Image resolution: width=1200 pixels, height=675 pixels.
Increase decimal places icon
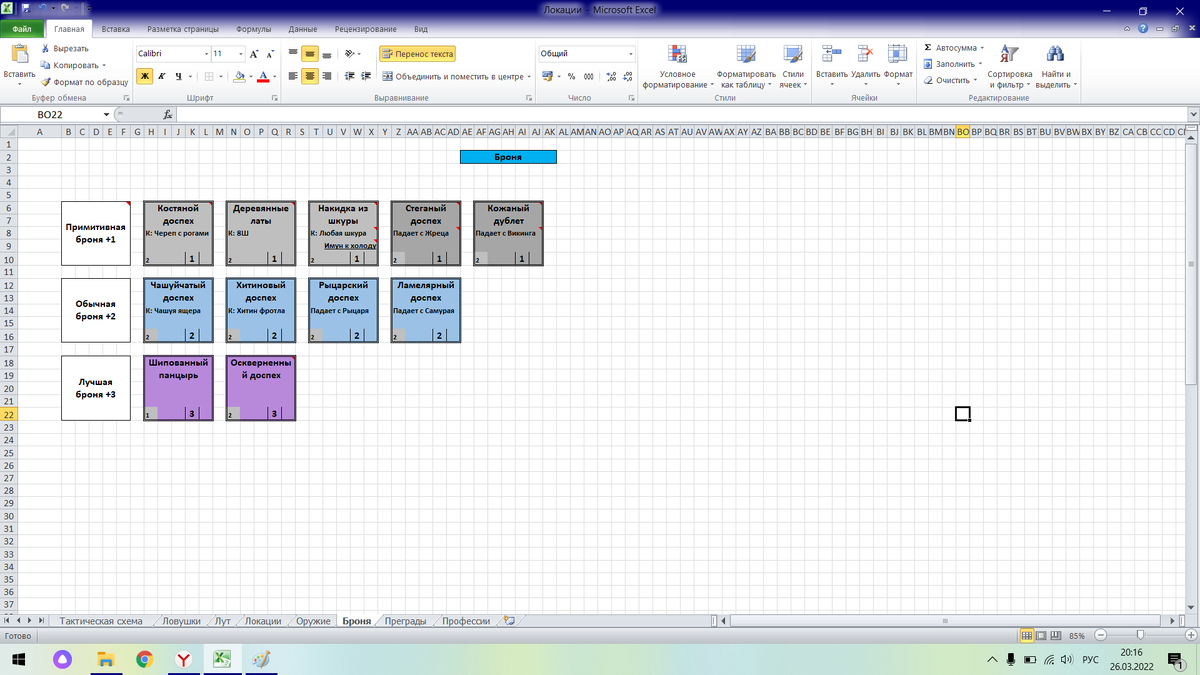point(612,76)
